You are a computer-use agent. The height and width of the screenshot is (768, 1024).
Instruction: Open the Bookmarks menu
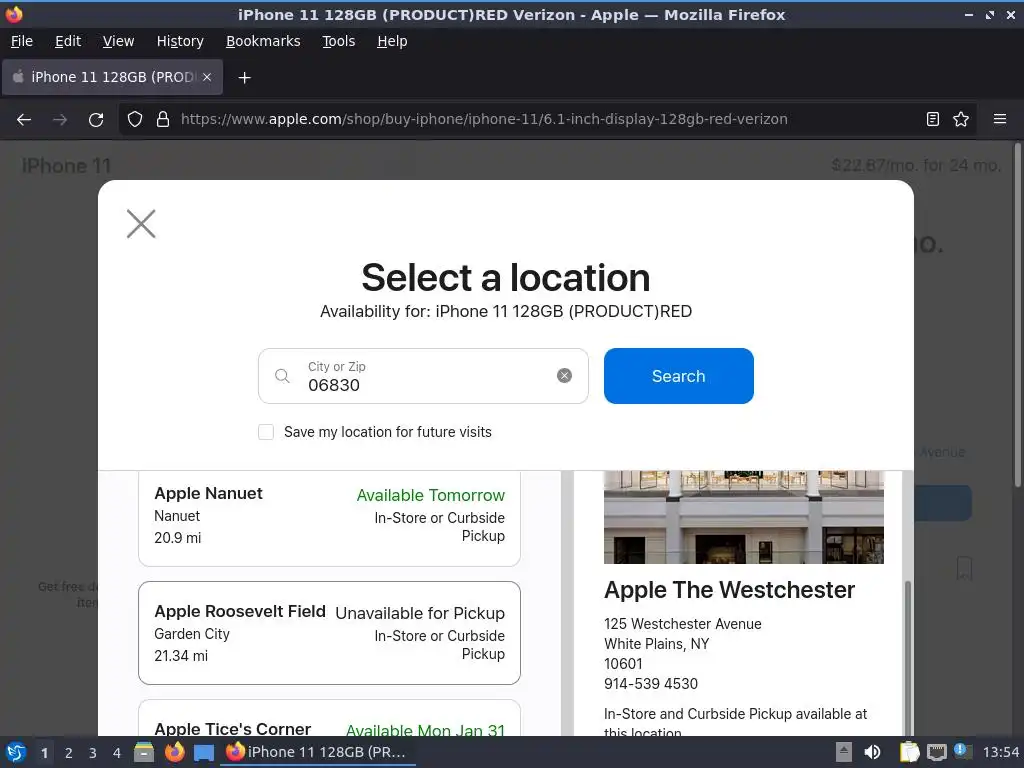263,41
